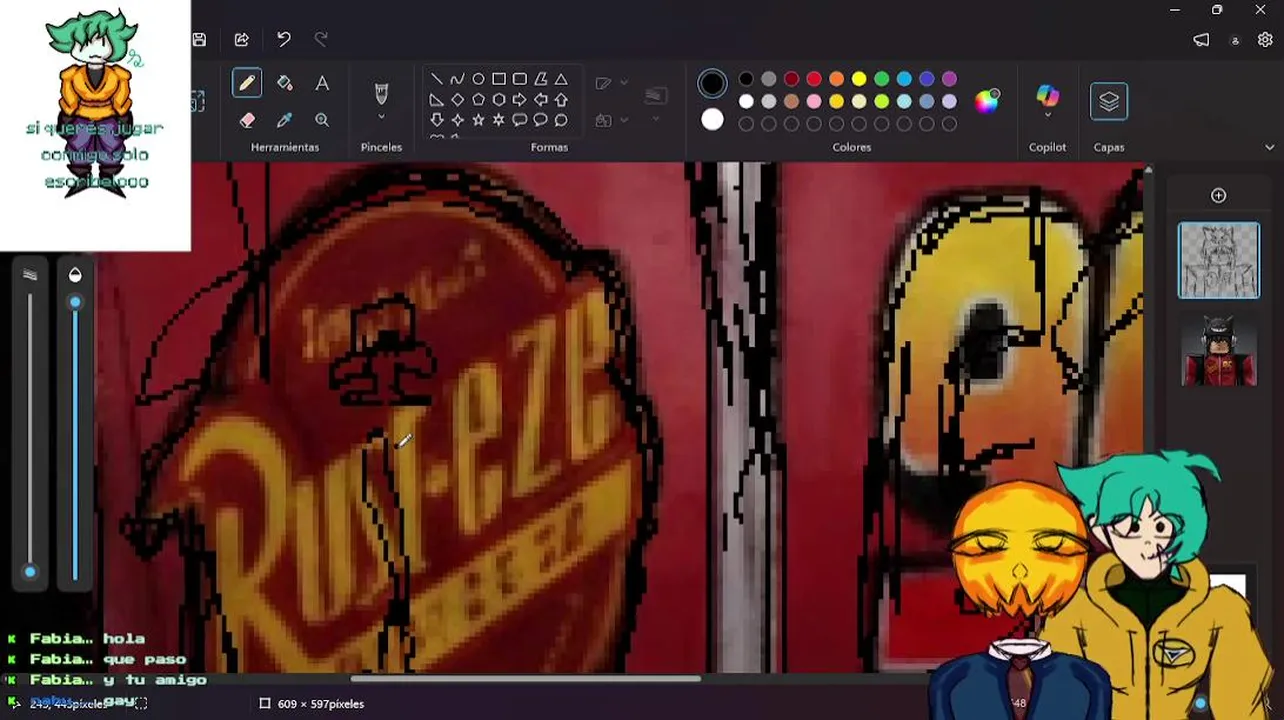Pick the pink color swatch
Image resolution: width=1284 pixels, height=720 pixels.
[x=814, y=101]
